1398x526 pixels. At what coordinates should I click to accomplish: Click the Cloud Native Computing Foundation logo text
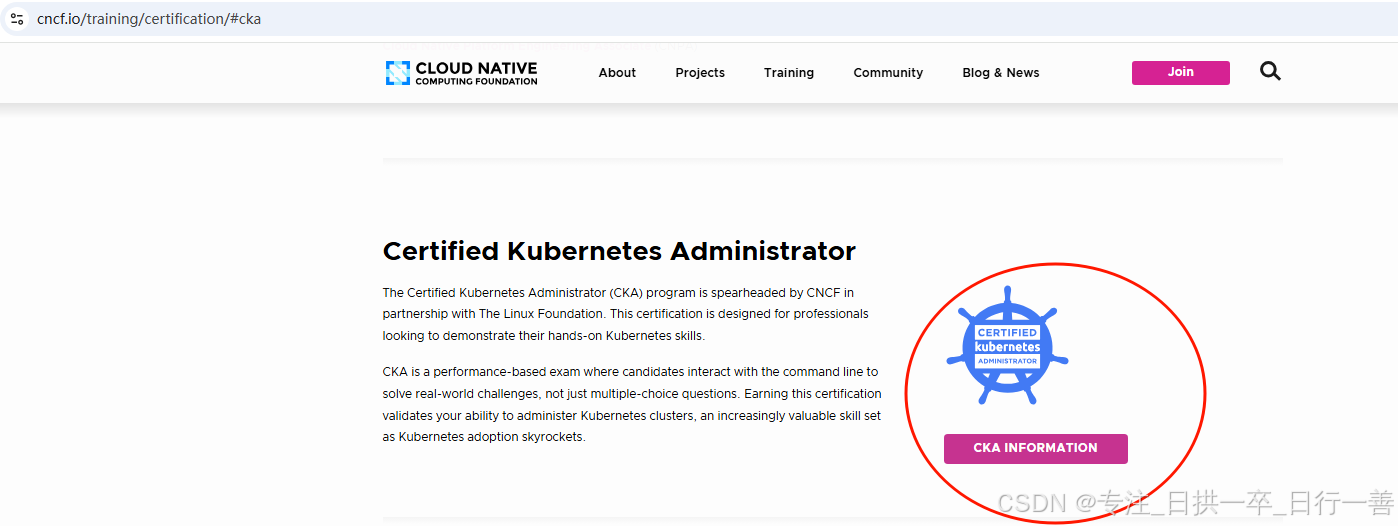tap(476, 73)
